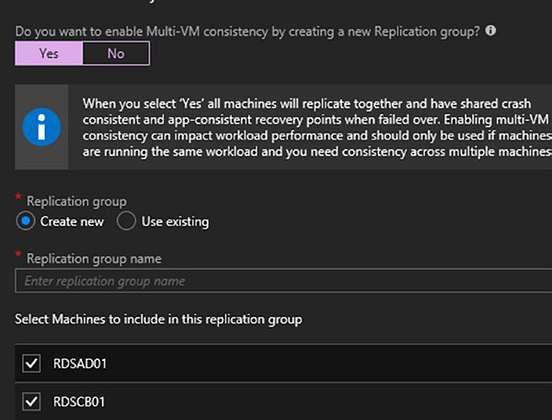
Task: Click the 'Select Machines to include' heading
Action: click(158, 319)
